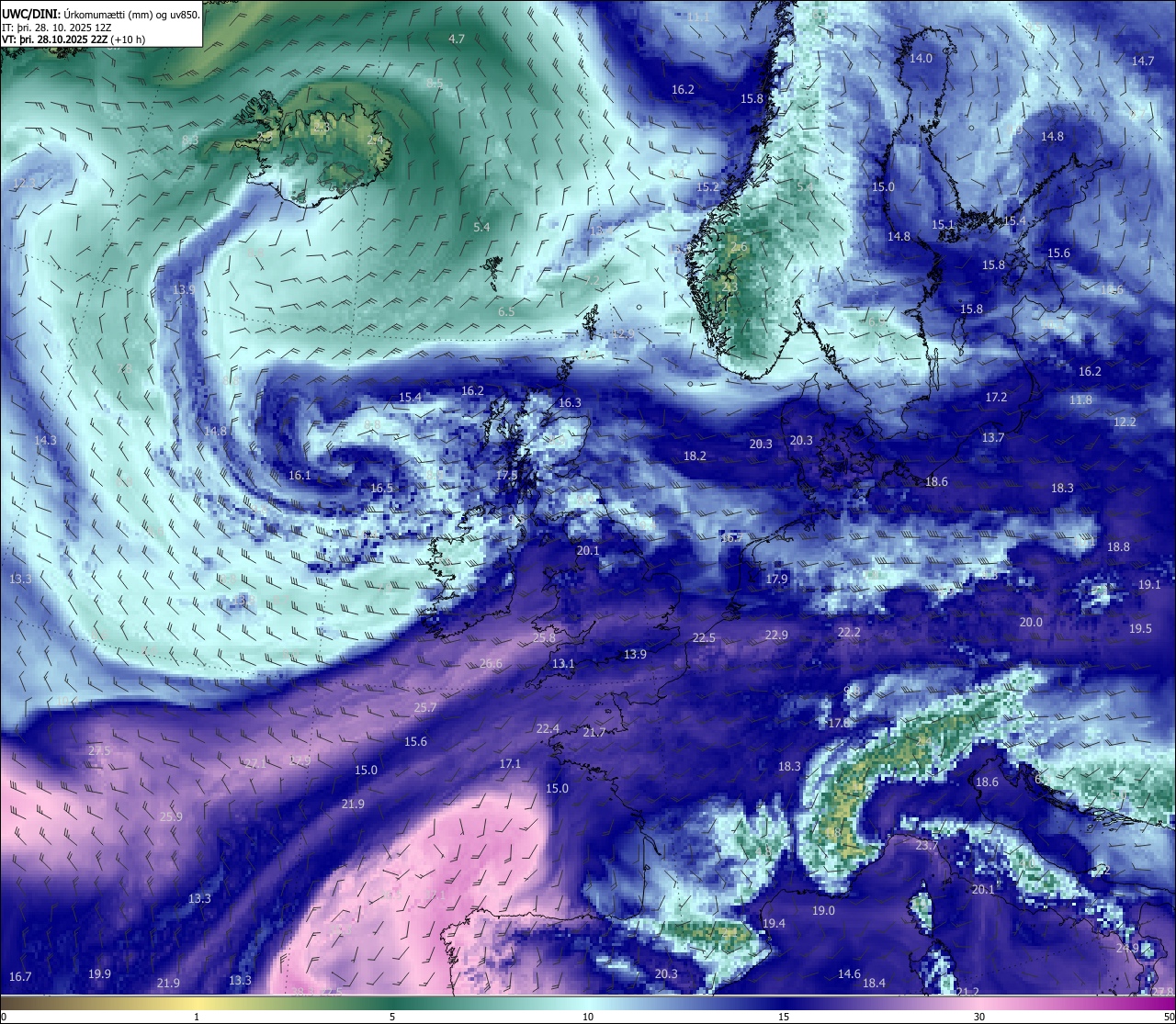Click the map value 19.9

point(99,973)
